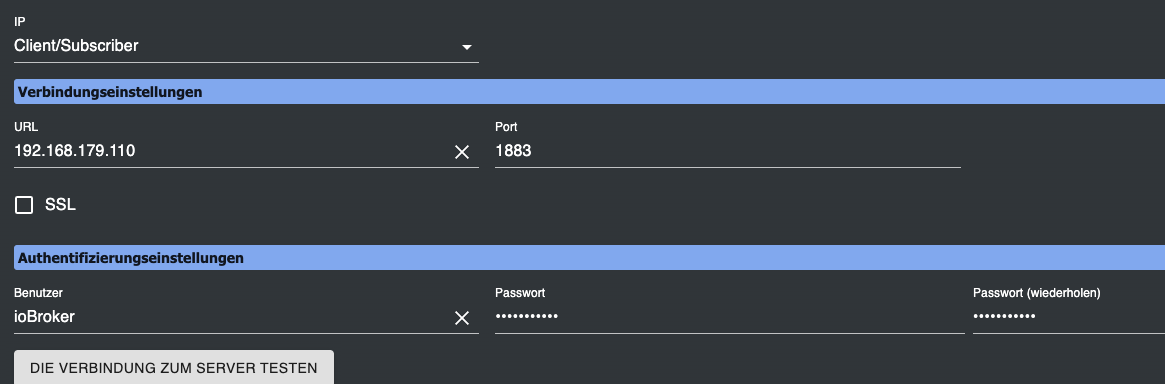The width and height of the screenshot is (1165, 384).
Task: Click the Passwort (wiederholen) label text
Action: coord(1036,293)
